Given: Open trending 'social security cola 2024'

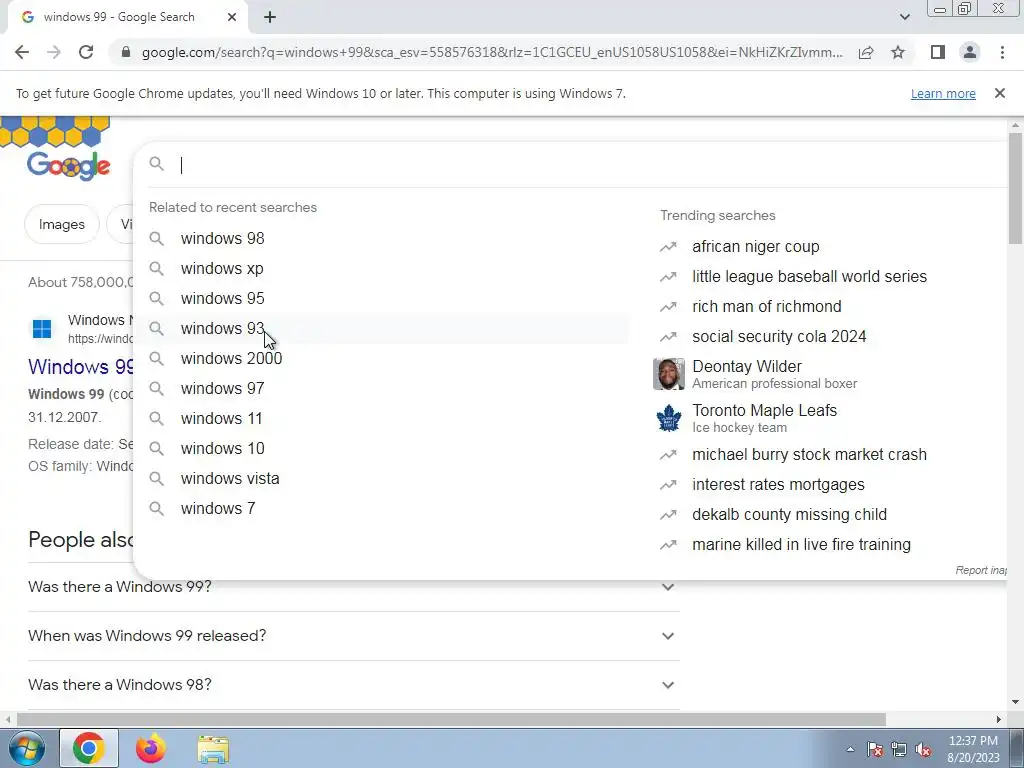Looking at the screenshot, I should tap(779, 336).
